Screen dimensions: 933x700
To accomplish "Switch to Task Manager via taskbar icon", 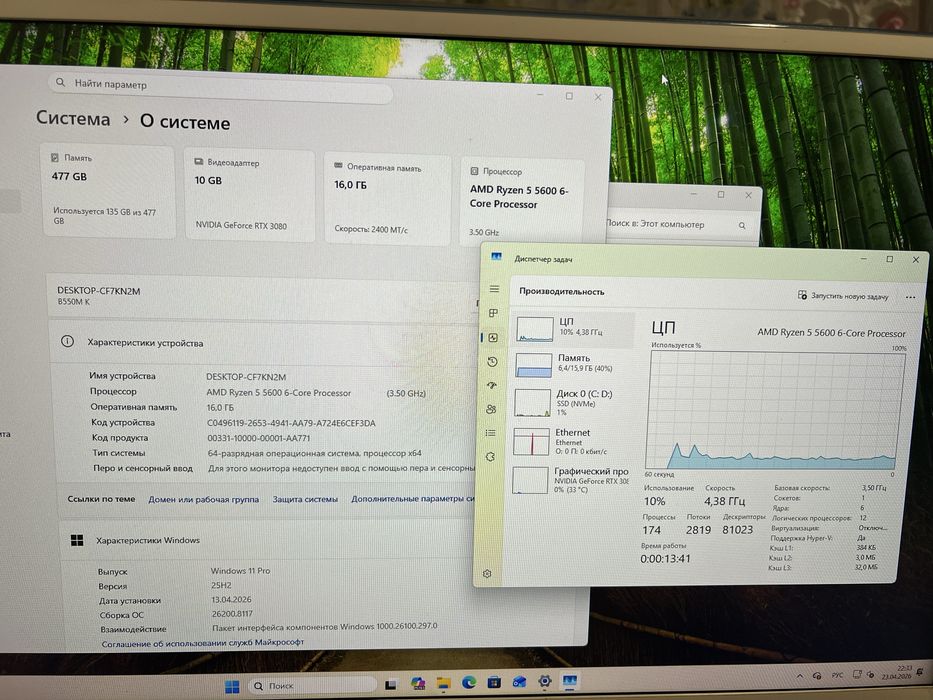I will [570, 680].
